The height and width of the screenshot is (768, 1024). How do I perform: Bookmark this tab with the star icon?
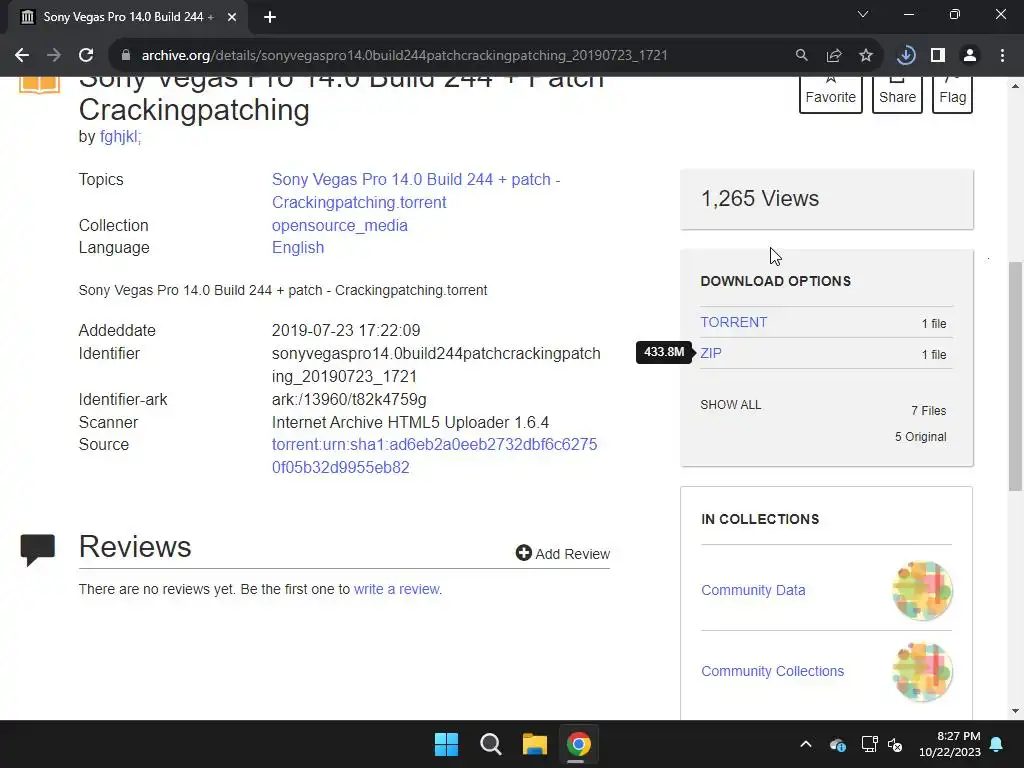pyautogui.click(x=866, y=56)
